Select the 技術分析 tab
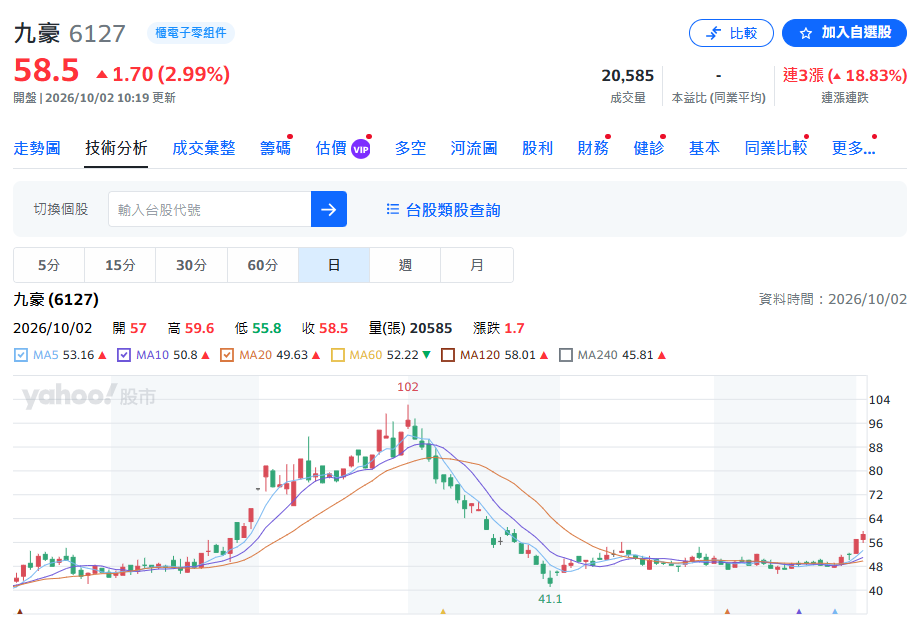 (x=116, y=148)
